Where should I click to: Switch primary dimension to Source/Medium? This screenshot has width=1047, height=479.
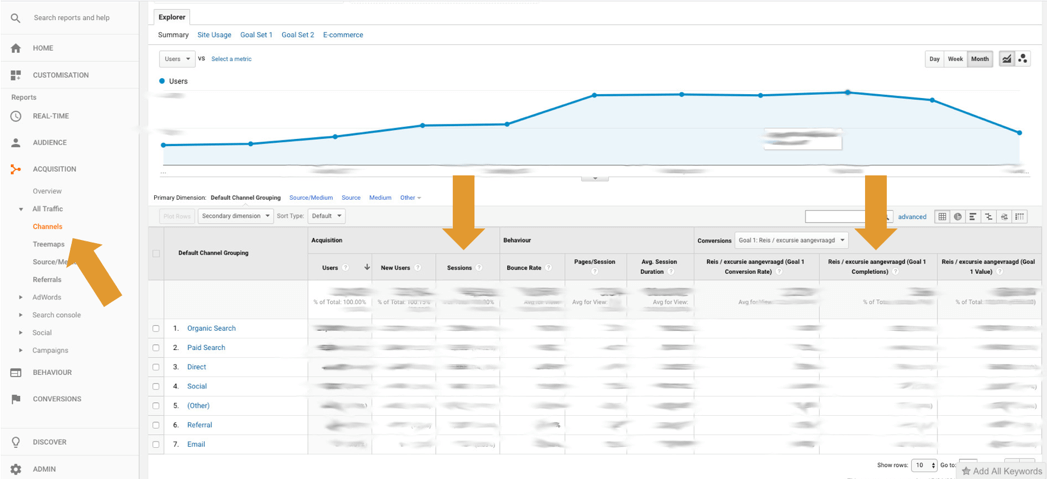point(311,198)
